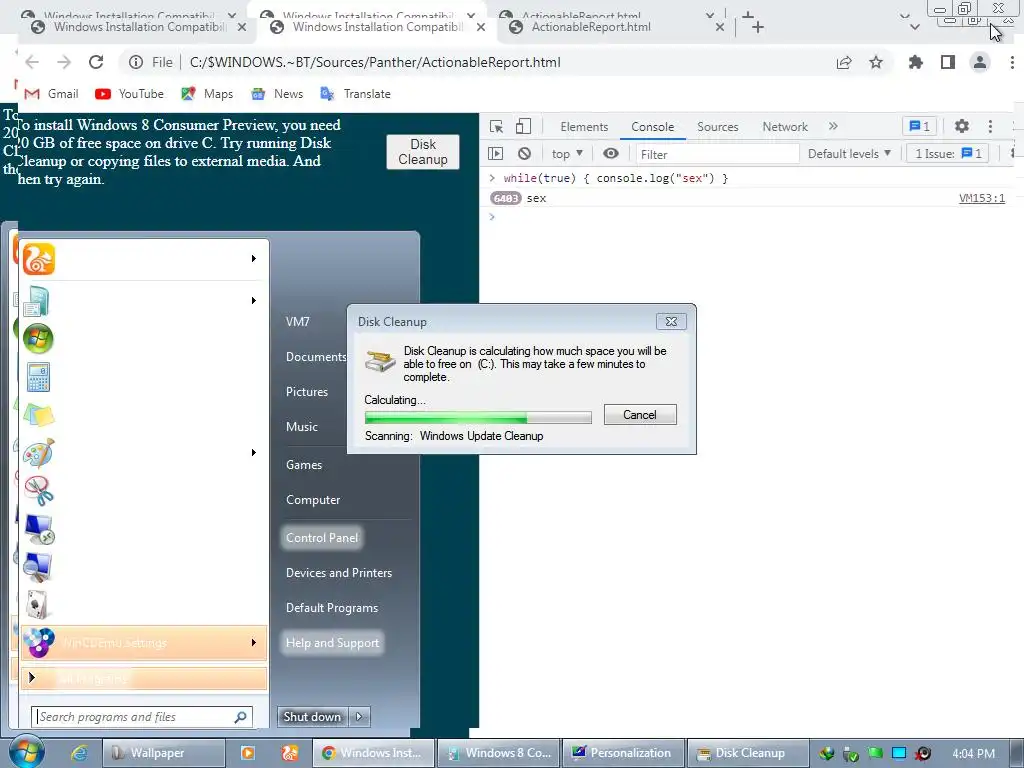
Task: Create live expression via eye icon
Action: pos(611,153)
